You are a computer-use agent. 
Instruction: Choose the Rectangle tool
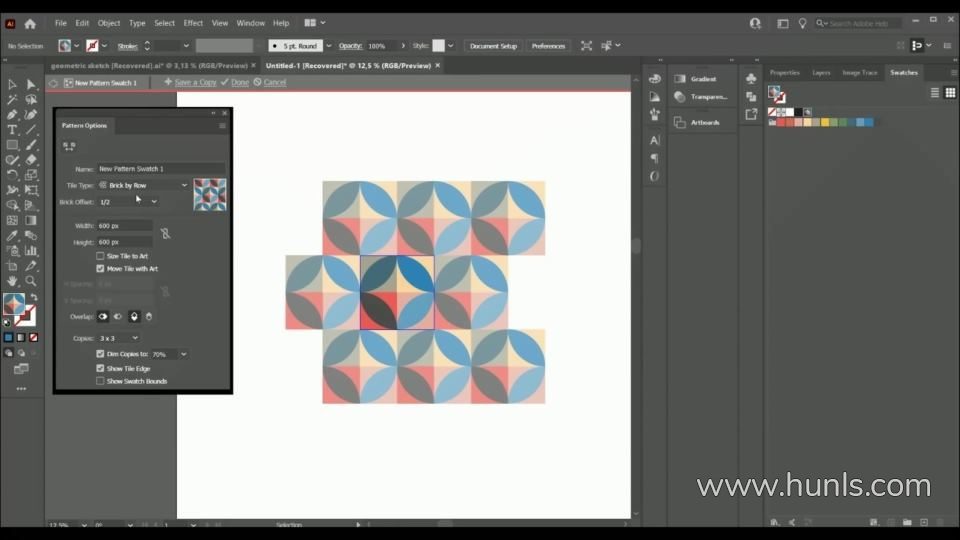coord(12,145)
